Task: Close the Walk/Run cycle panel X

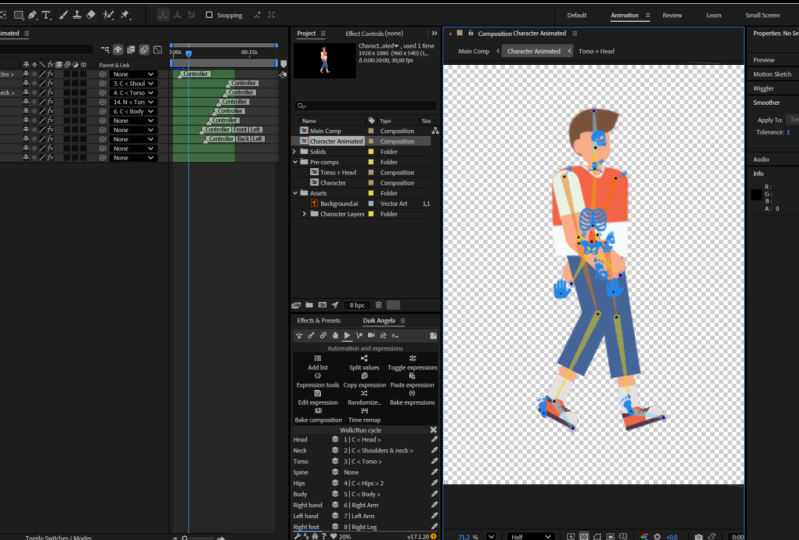Action: pos(433,430)
